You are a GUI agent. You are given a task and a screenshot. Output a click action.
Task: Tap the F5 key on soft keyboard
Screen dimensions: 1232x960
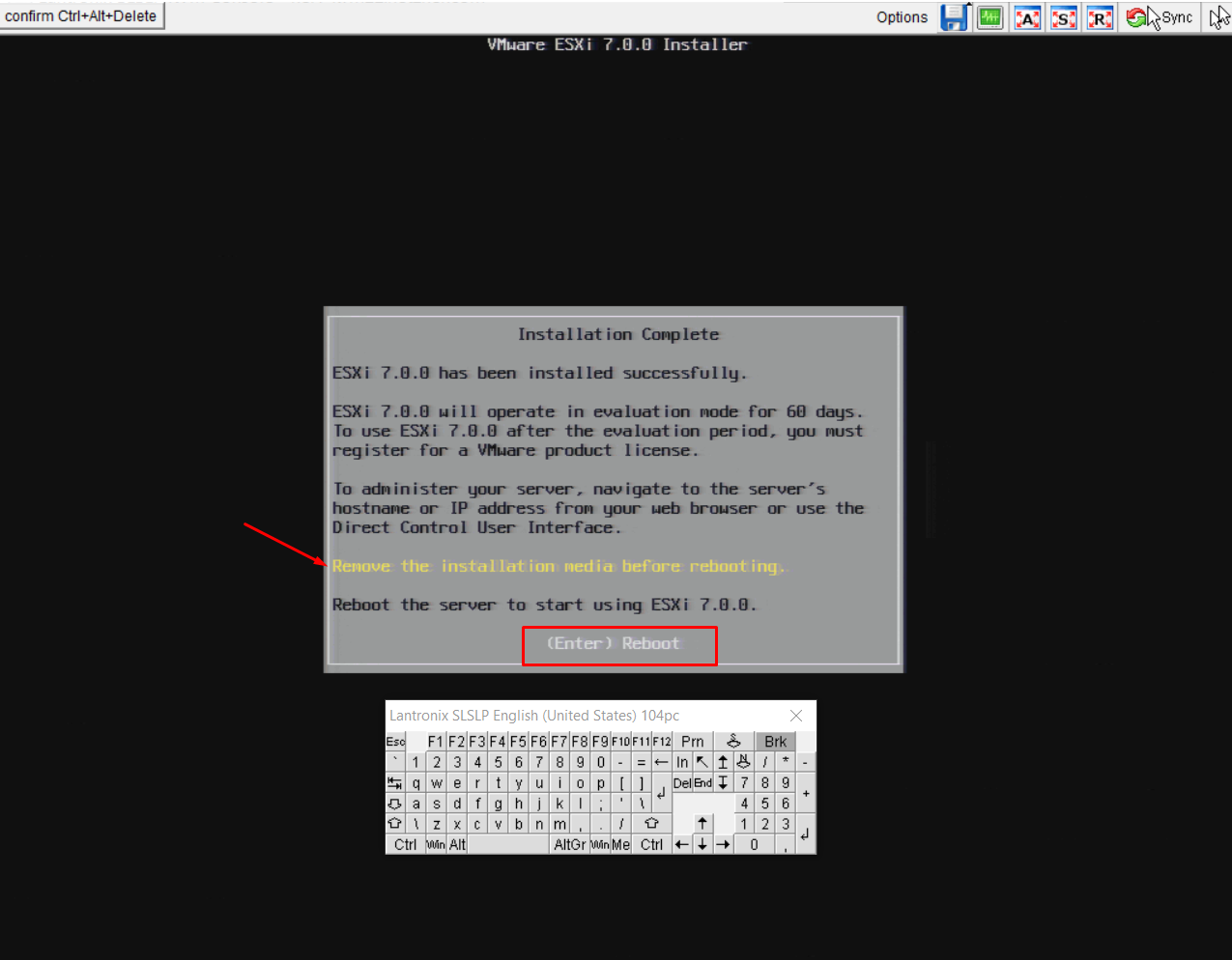pos(518,742)
